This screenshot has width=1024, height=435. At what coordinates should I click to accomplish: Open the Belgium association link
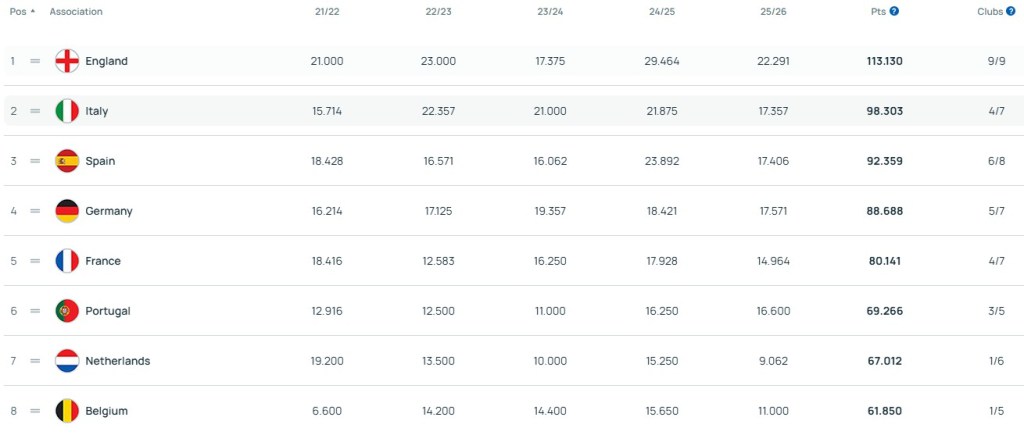pyautogui.click(x=107, y=411)
